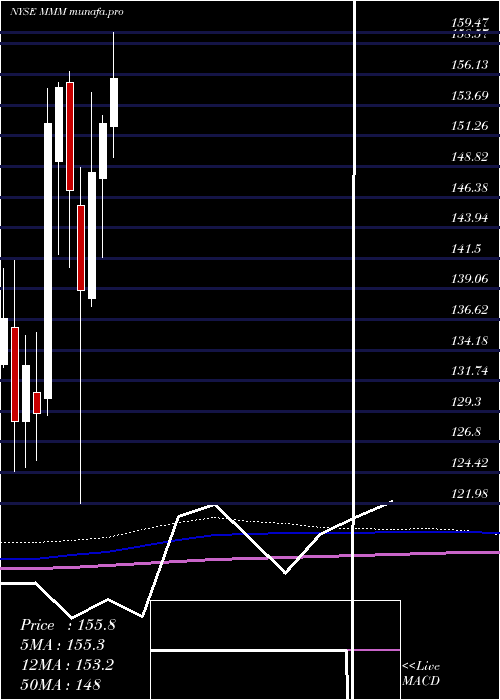
Task: Select the 139.06 price axis label
Action: (x=470, y=279)
